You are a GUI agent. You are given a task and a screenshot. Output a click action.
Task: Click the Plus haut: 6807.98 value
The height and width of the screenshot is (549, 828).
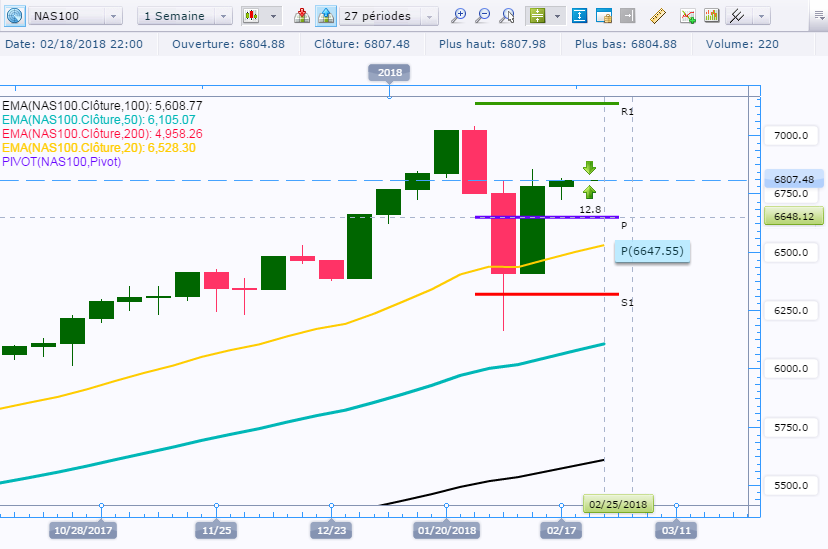tap(492, 44)
